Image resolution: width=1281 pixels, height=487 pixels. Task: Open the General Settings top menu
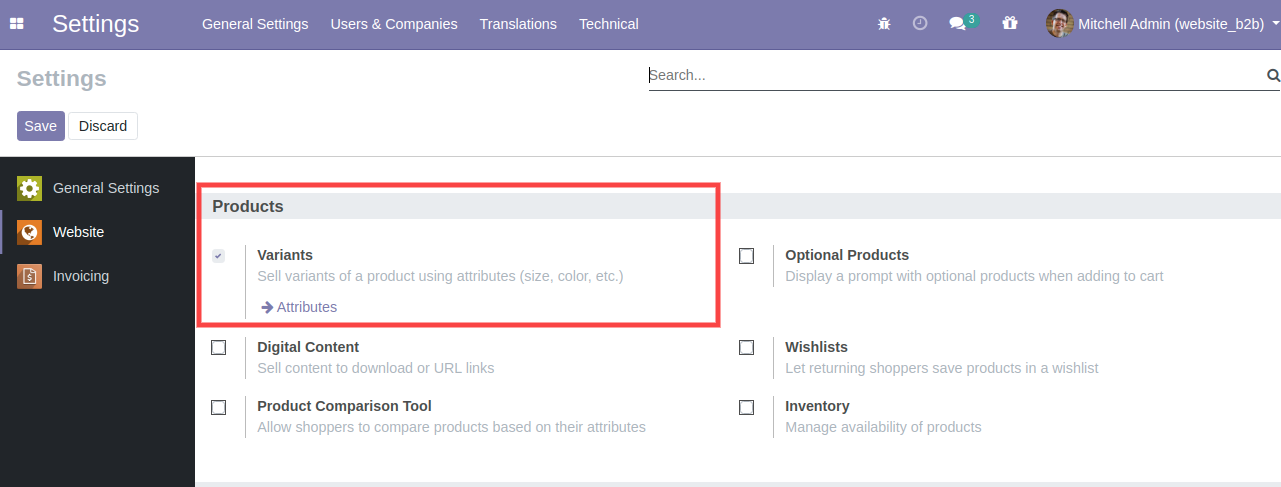tap(255, 24)
